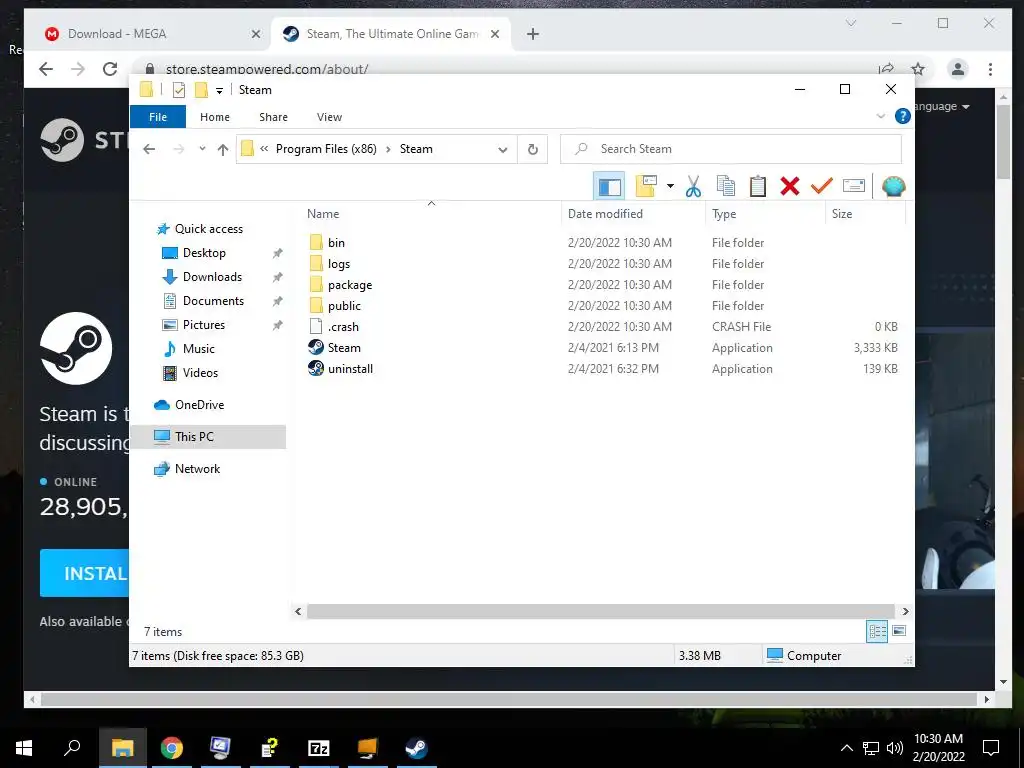Select the package folder

(x=350, y=285)
